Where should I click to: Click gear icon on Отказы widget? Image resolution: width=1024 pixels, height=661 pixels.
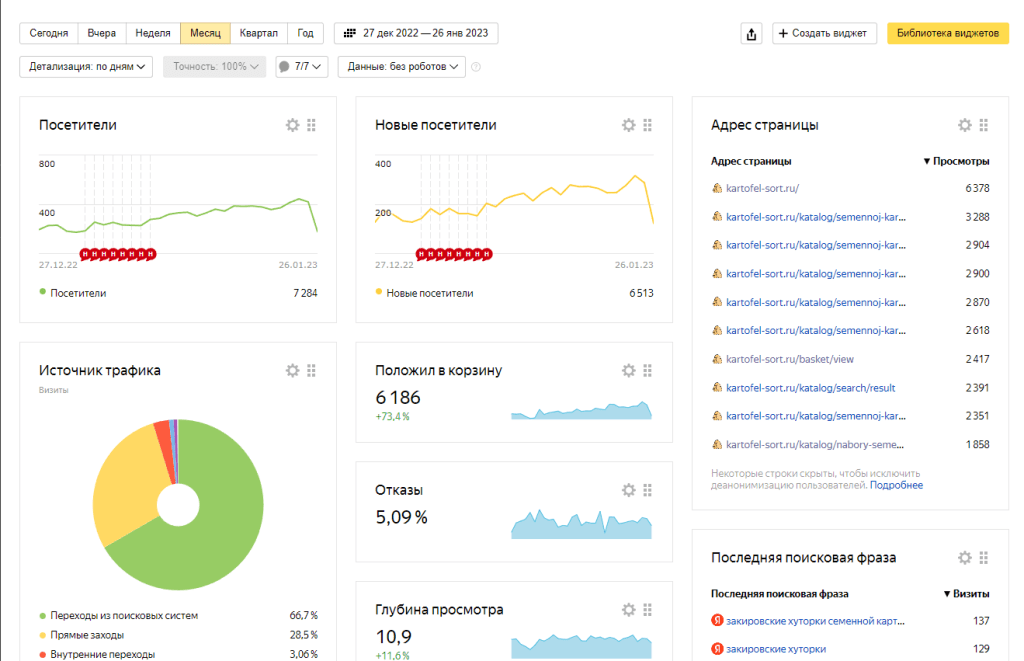coord(628,490)
